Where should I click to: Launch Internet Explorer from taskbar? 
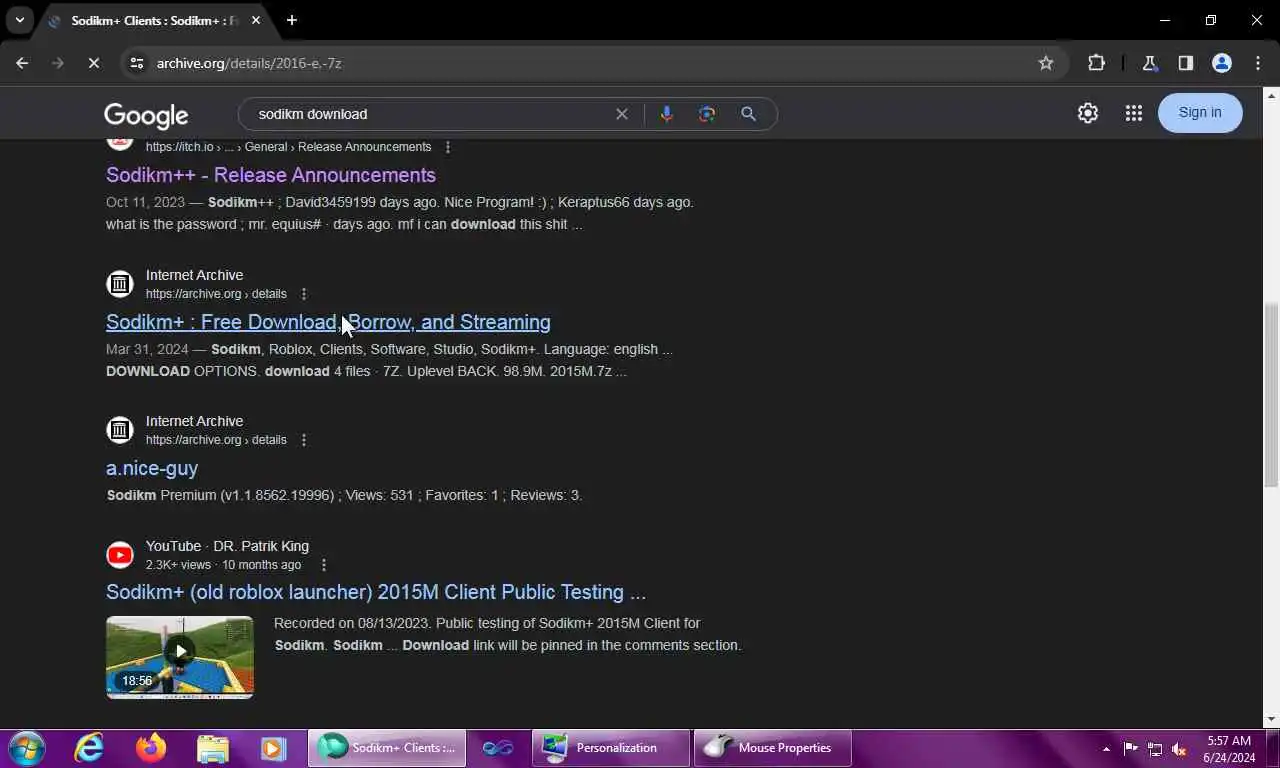click(89, 748)
